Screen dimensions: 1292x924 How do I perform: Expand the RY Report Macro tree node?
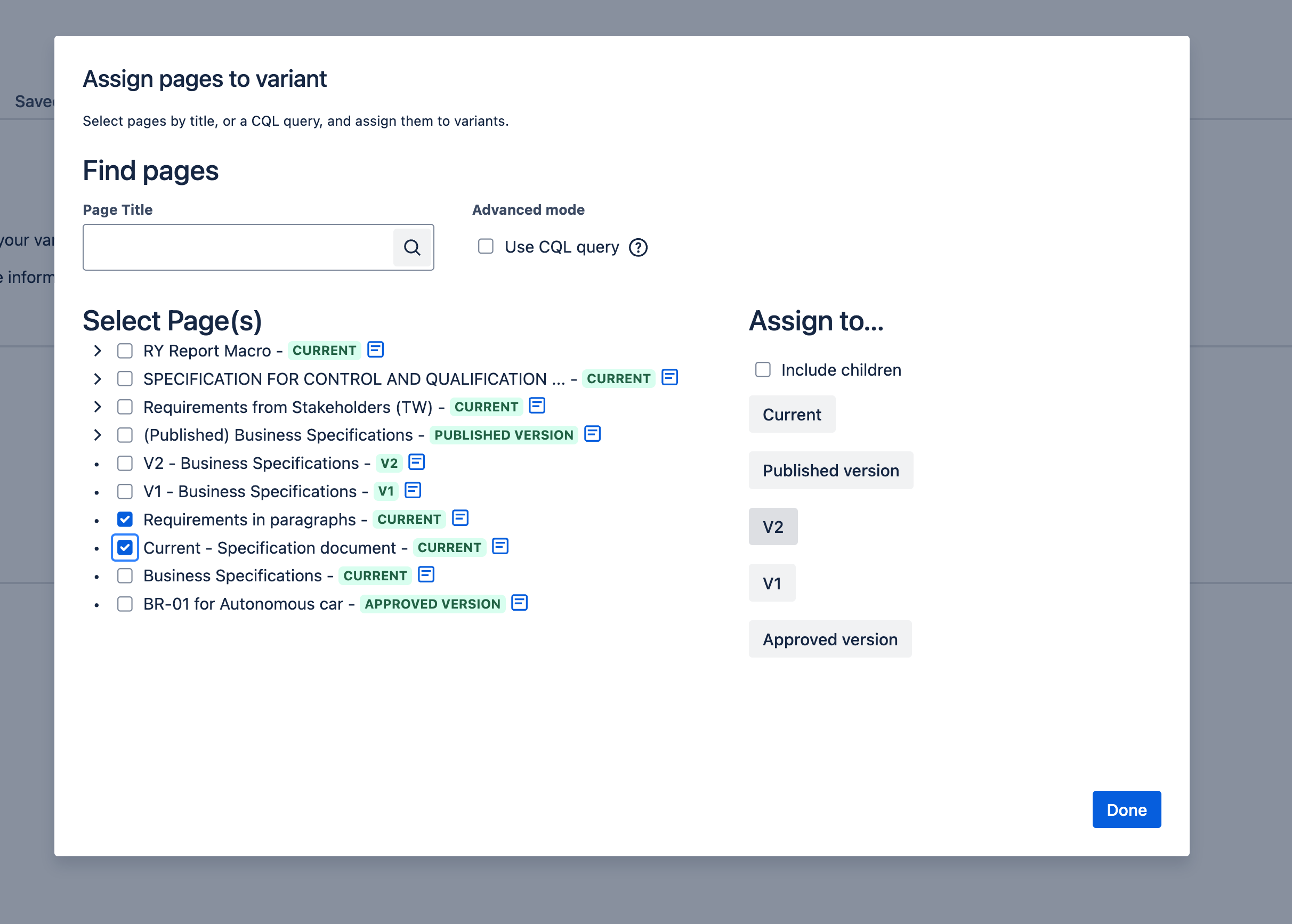click(x=98, y=351)
